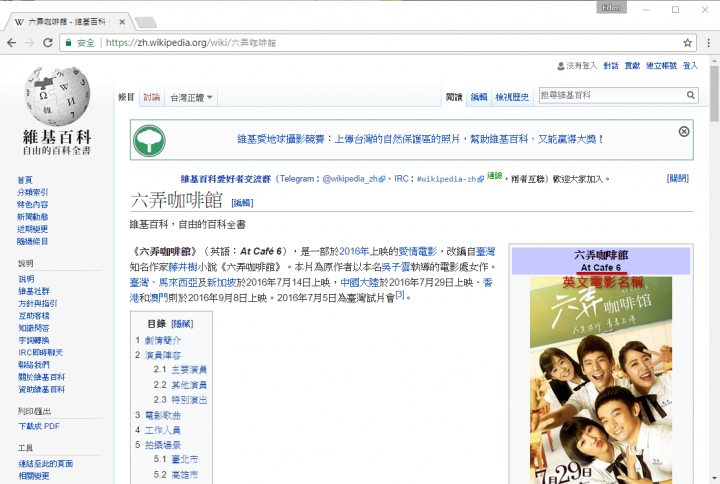Click the 吳子雲 link

pyautogui.click(x=395, y=267)
